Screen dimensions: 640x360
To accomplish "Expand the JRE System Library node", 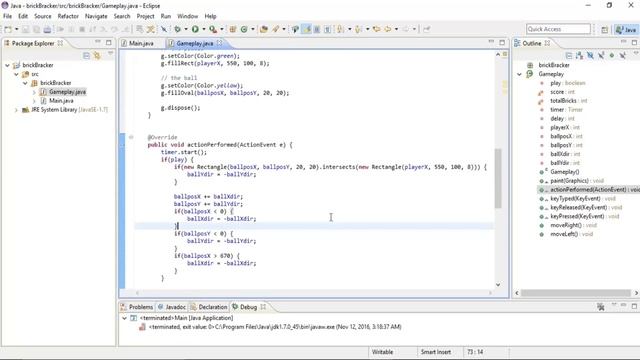I will [16, 109].
